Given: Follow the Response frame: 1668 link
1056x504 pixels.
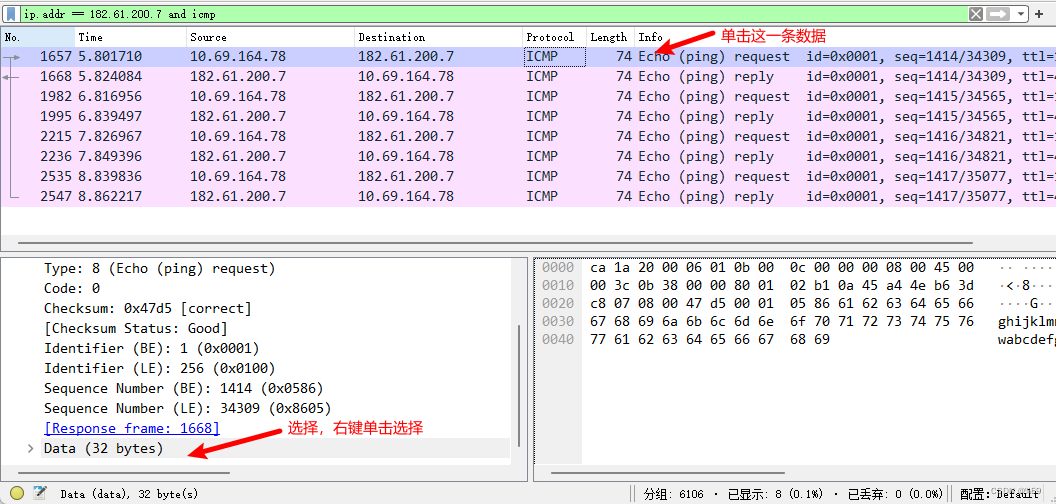Looking at the screenshot, I should (132, 429).
